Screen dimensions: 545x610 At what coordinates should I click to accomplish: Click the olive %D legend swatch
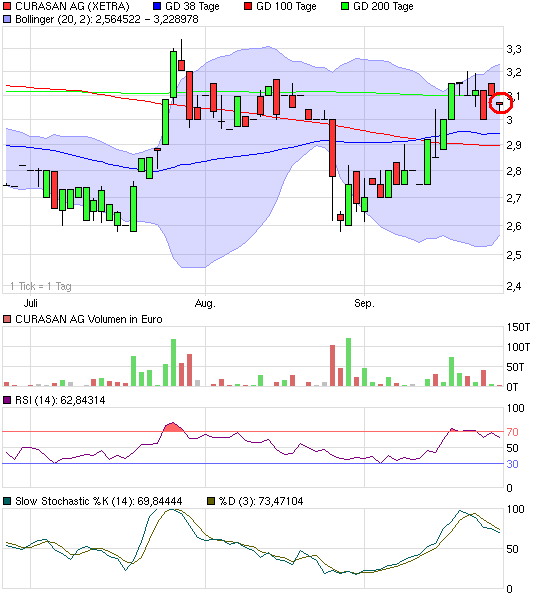tap(211, 501)
